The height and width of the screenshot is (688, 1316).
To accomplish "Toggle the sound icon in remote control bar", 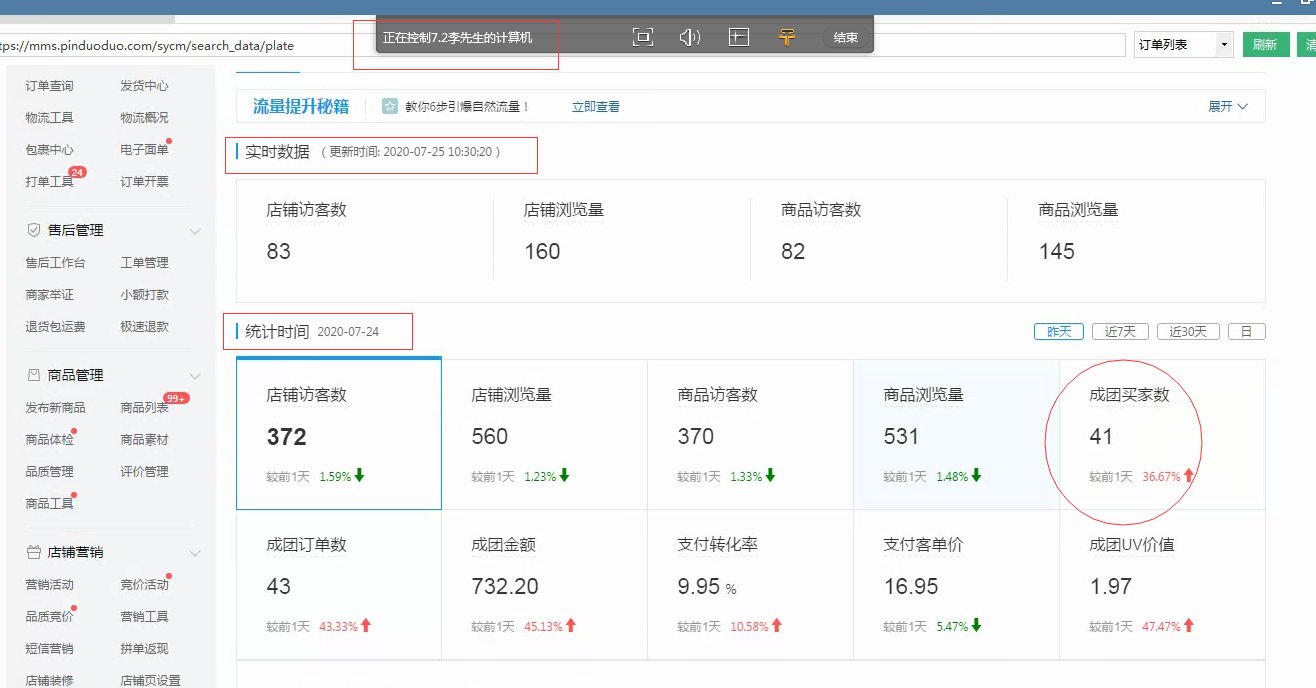I will point(690,37).
